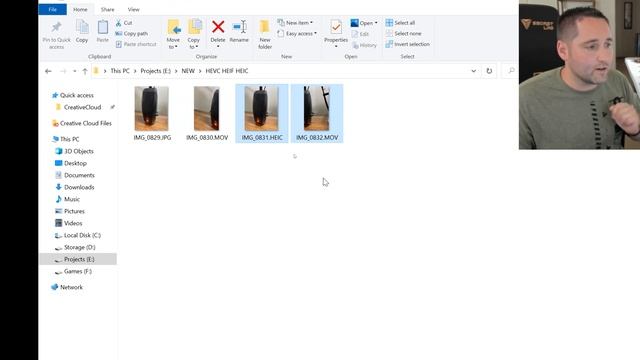Open Network in the navigation pane
This screenshot has width=640, height=360.
click(71, 287)
